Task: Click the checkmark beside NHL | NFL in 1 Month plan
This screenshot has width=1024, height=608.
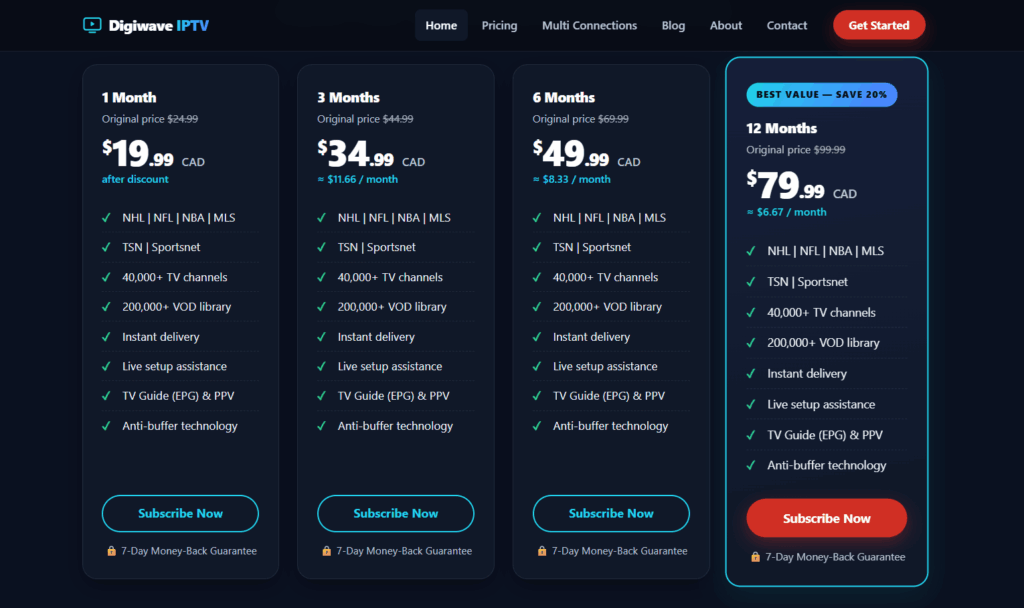Action: tap(106, 218)
